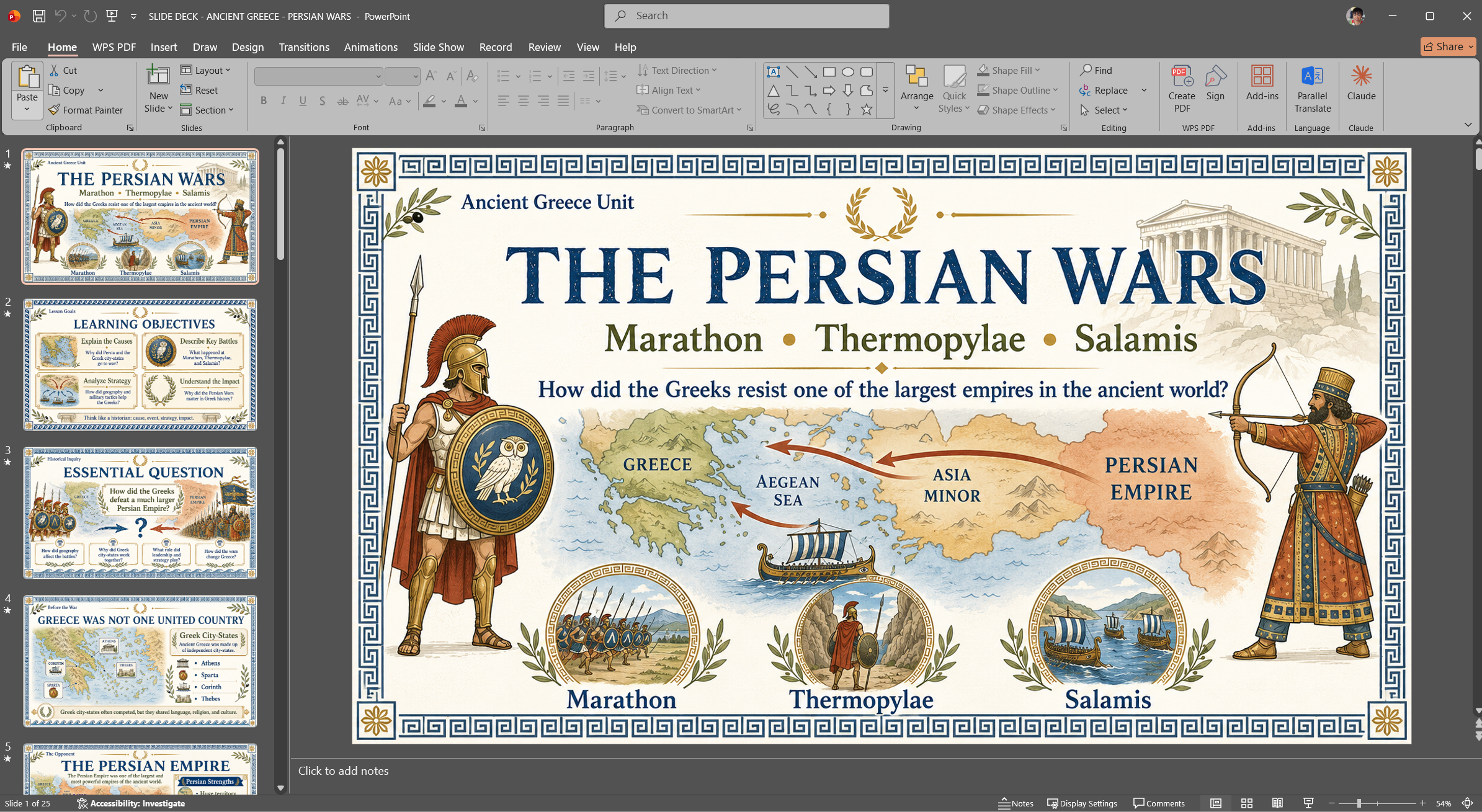Toggle Underline on text
This screenshot has height=812, width=1482.
click(303, 100)
